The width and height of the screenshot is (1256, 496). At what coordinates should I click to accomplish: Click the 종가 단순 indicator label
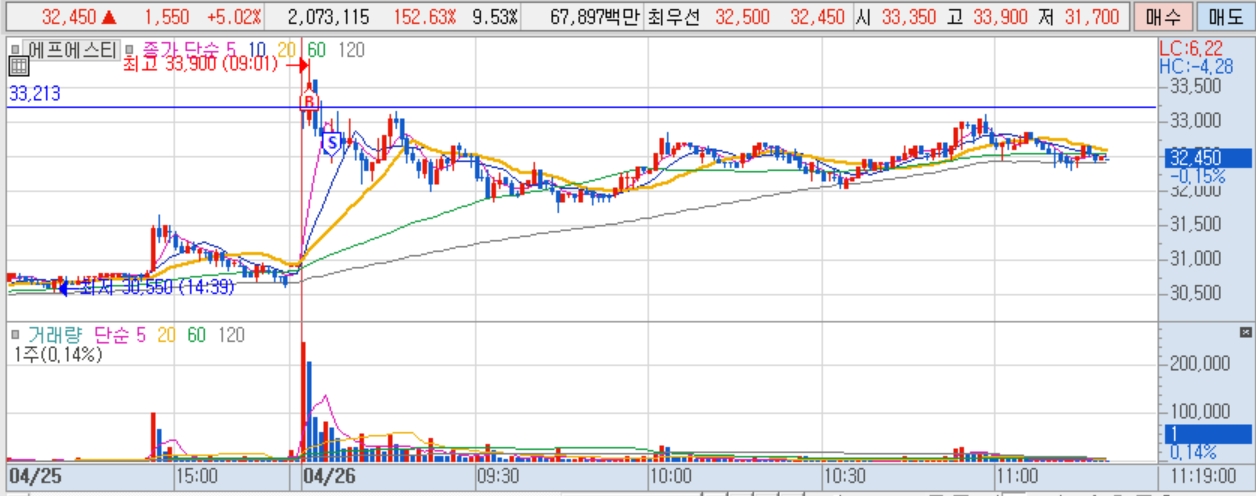(x=182, y=49)
